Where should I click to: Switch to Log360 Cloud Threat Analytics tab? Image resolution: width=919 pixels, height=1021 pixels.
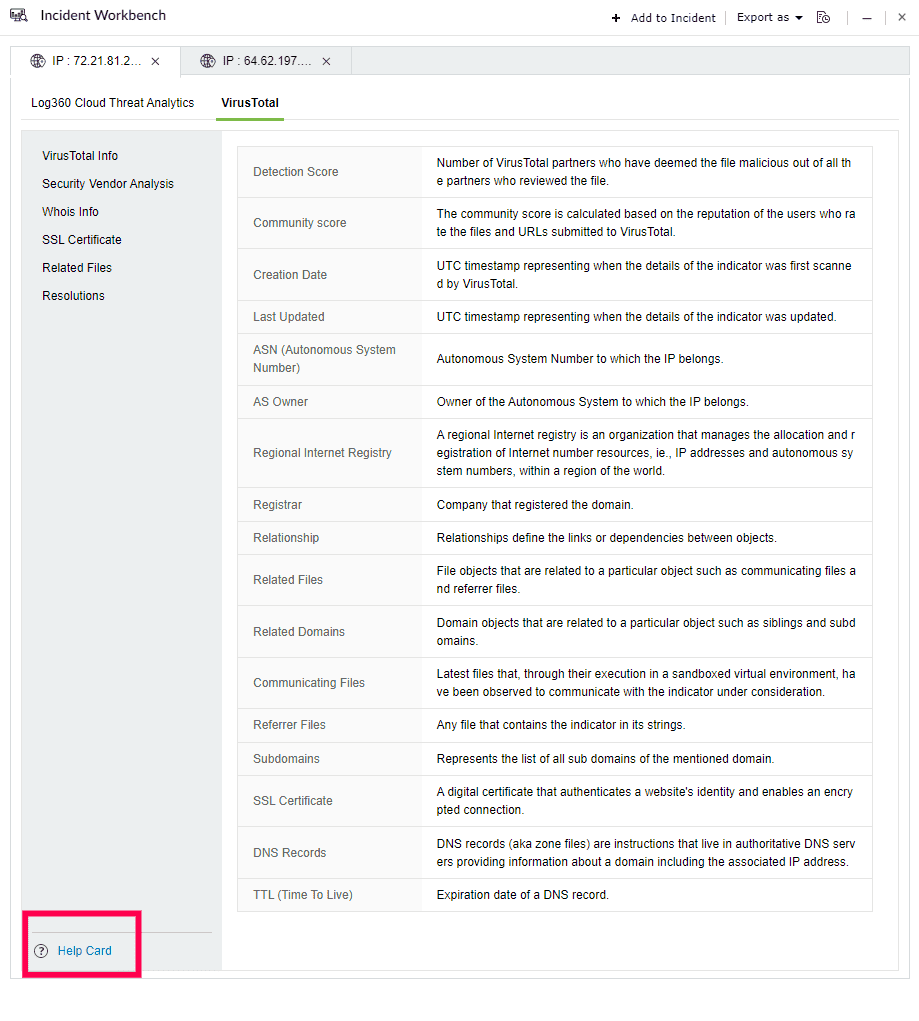coord(112,102)
